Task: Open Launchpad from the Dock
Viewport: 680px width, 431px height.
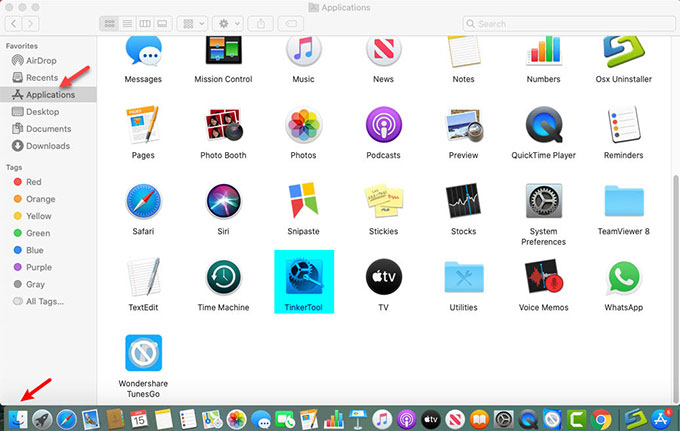Action: tap(42, 419)
